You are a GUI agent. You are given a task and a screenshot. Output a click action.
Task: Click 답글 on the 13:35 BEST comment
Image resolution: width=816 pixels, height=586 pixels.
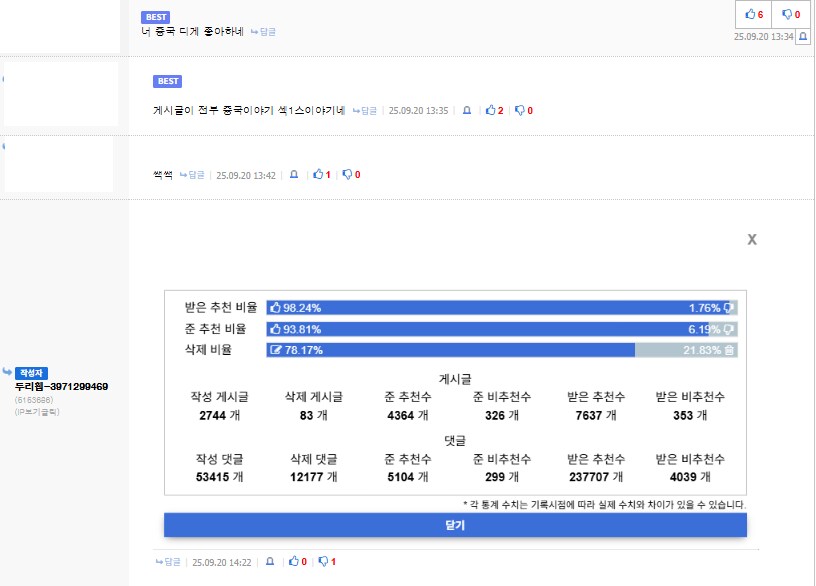(365, 110)
